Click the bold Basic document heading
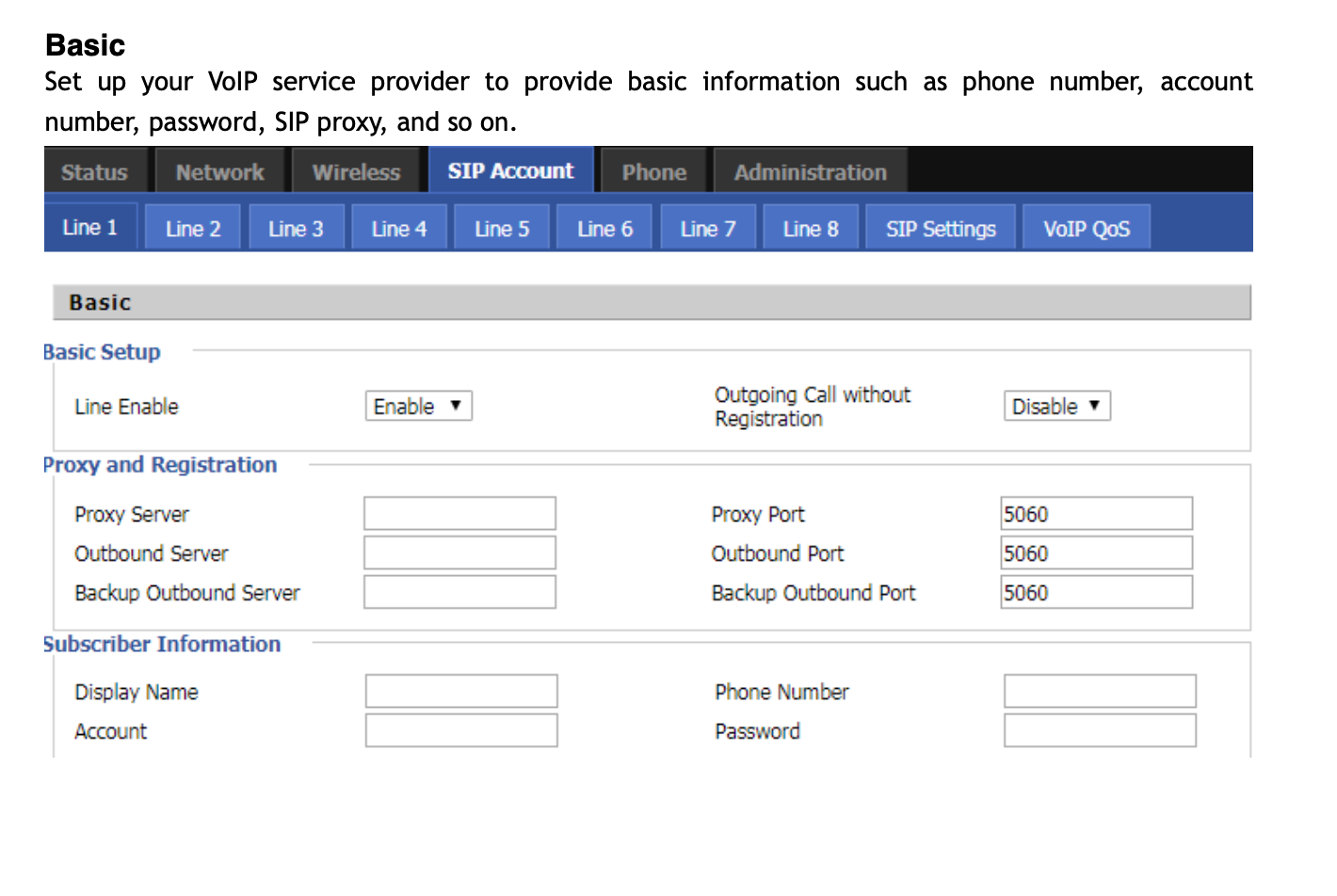The height and width of the screenshot is (896, 1337). point(85,45)
